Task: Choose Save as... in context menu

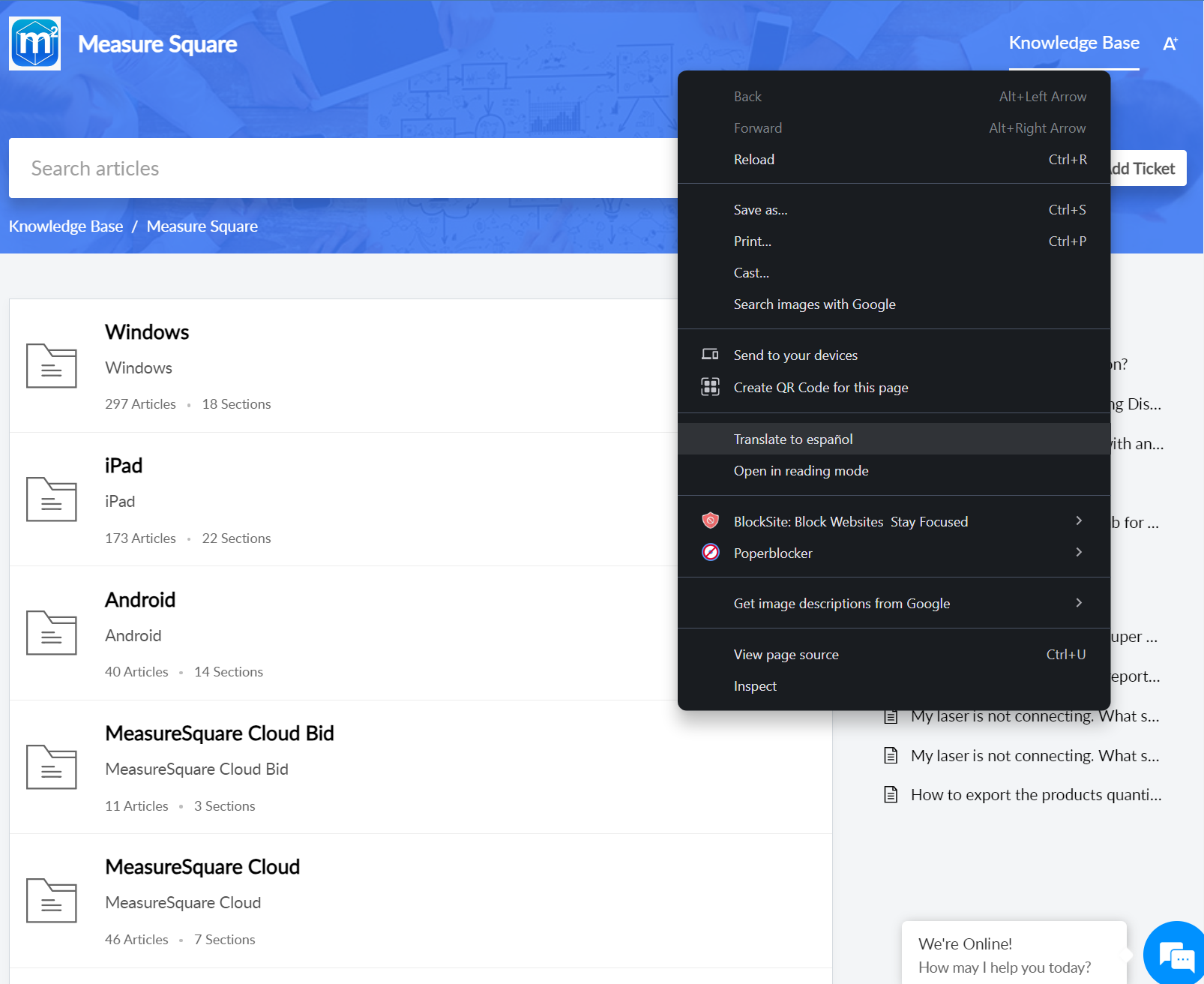Action: [894, 210]
